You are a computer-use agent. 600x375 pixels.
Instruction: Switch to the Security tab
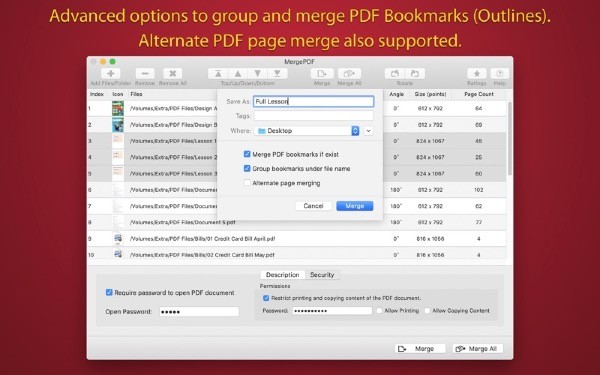322,275
